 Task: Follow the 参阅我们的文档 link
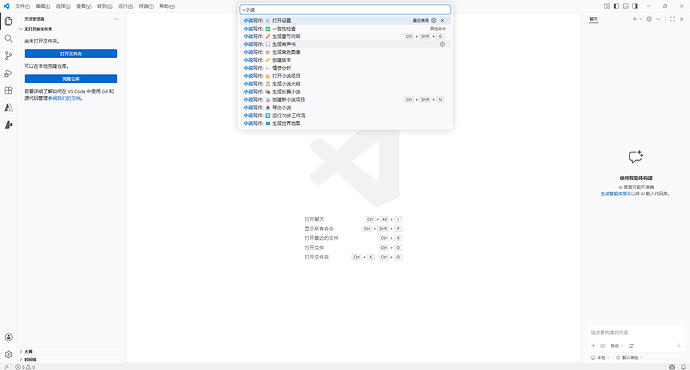point(64,99)
